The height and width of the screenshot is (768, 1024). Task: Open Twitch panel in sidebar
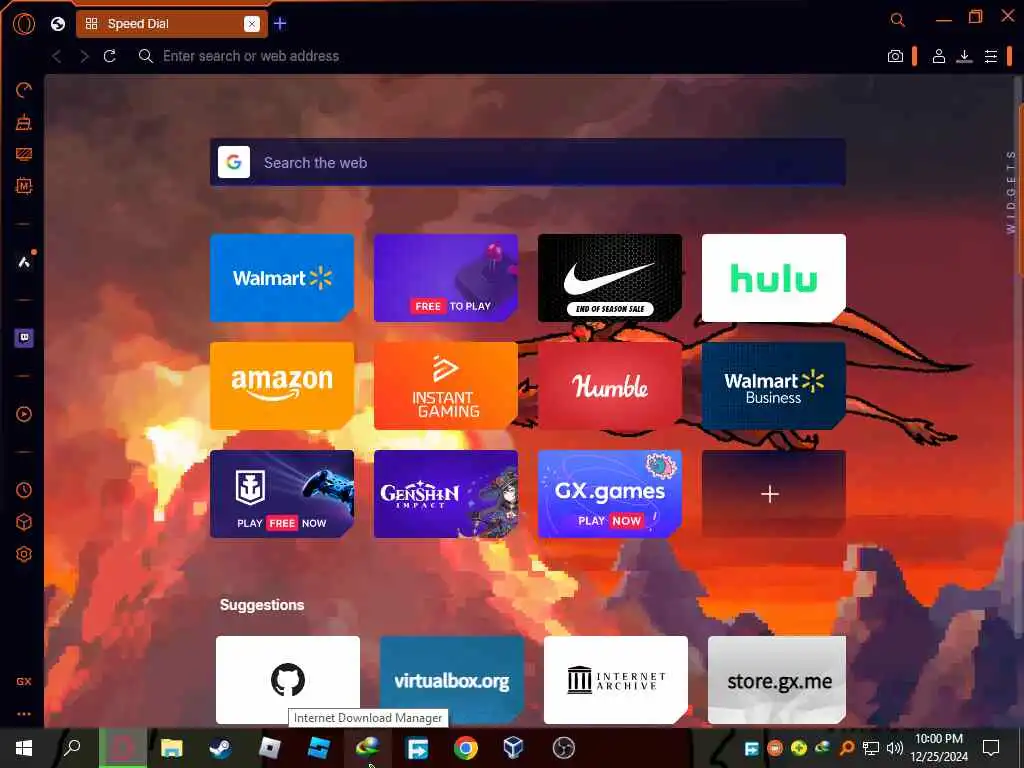pos(24,338)
